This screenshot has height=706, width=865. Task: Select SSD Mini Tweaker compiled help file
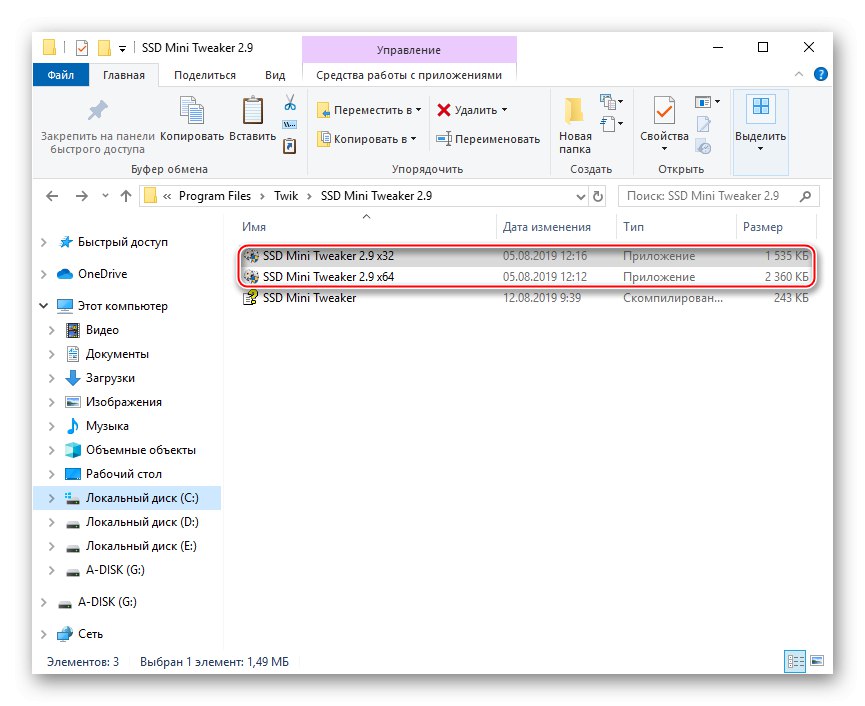point(526,298)
